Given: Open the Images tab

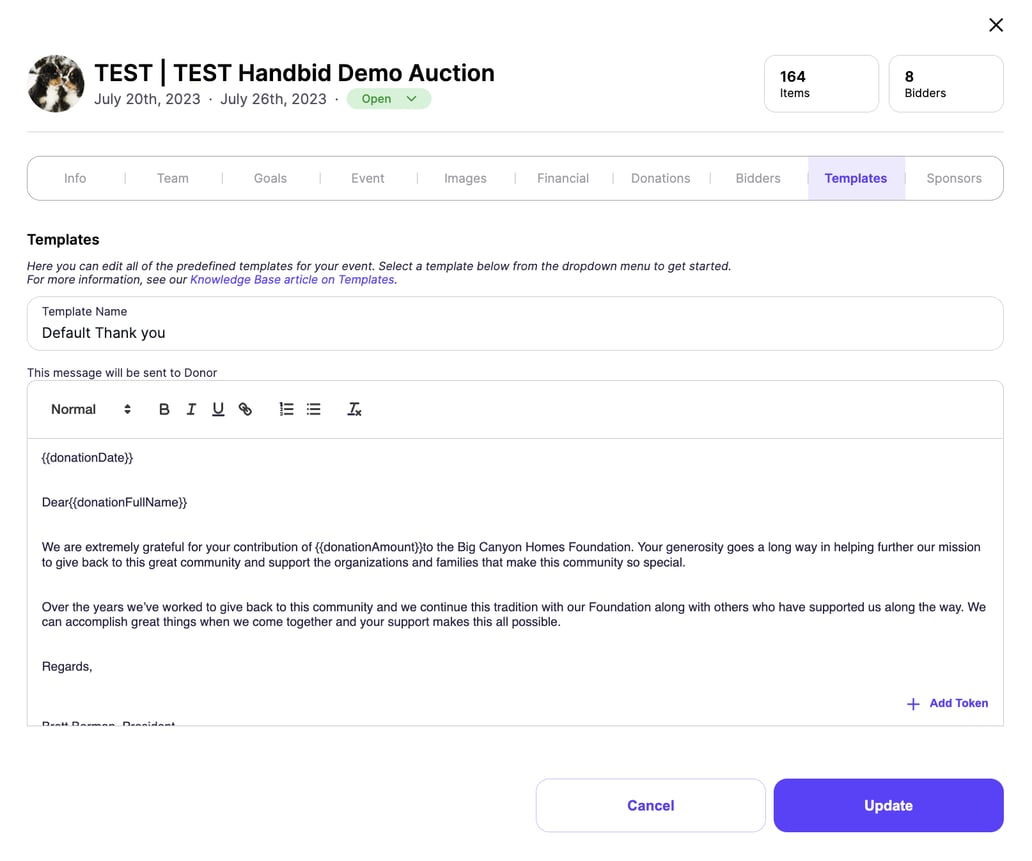Looking at the screenshot, I should (x=465, y=178).
